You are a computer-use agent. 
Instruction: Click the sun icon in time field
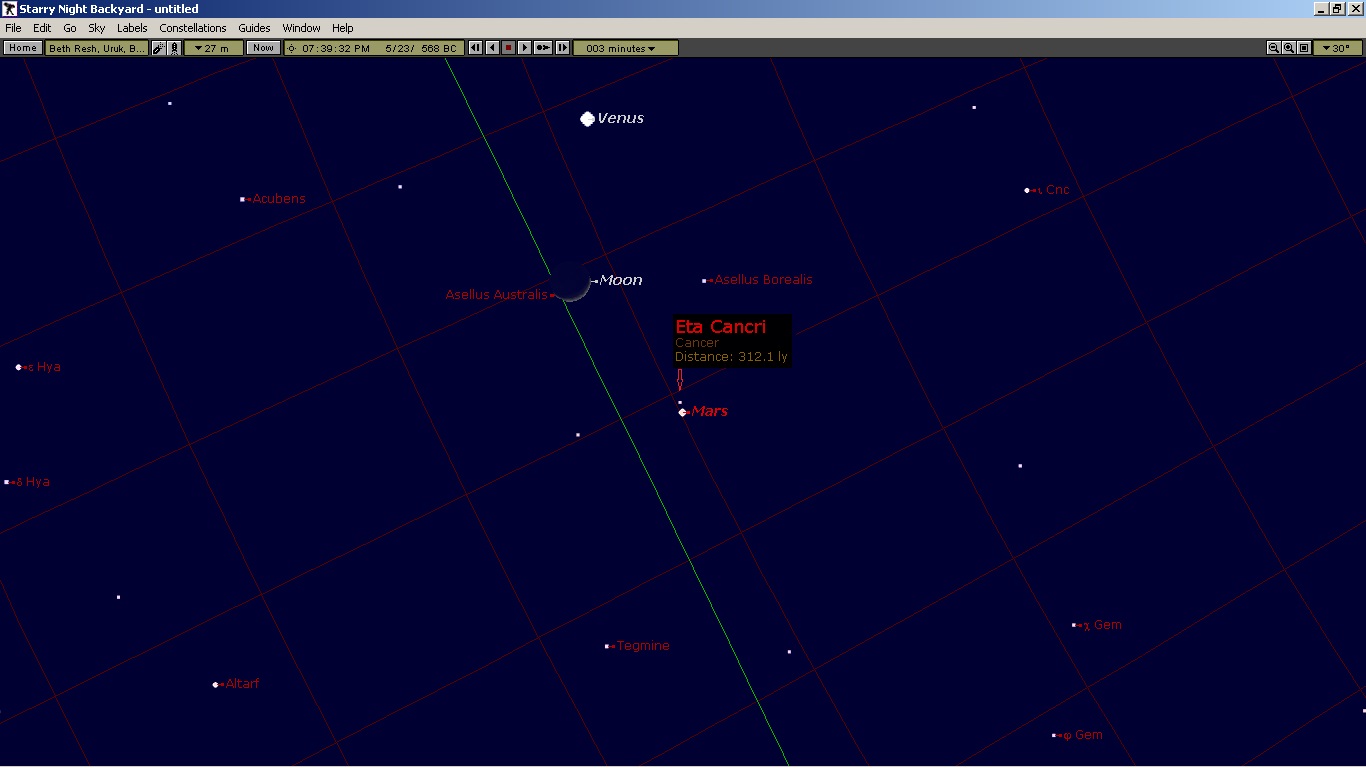tap(292, 48)
